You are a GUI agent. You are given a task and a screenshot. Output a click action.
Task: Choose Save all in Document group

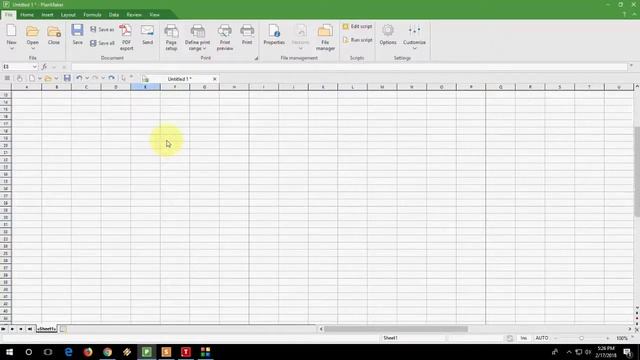coord(102,43)
